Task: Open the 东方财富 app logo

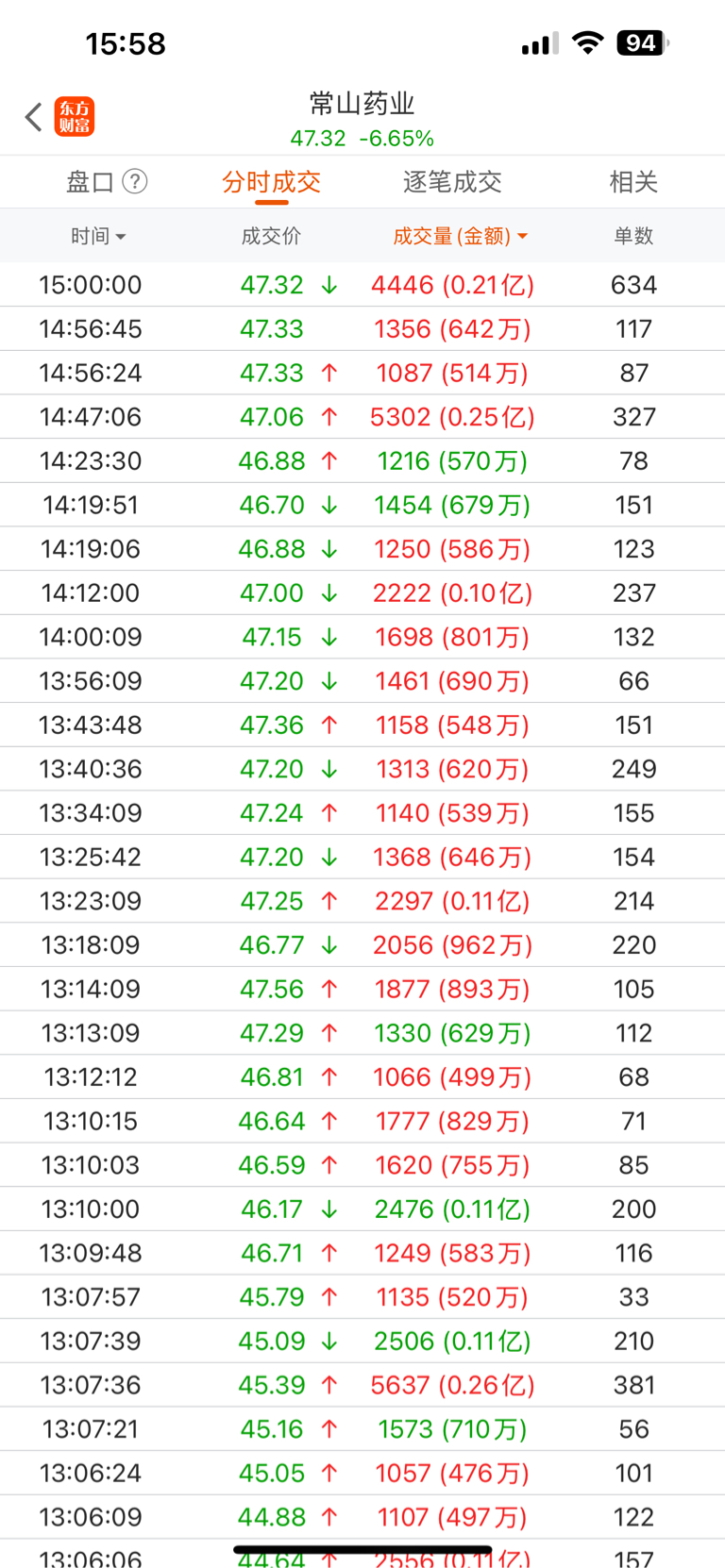Action: (x=75, y=117)
